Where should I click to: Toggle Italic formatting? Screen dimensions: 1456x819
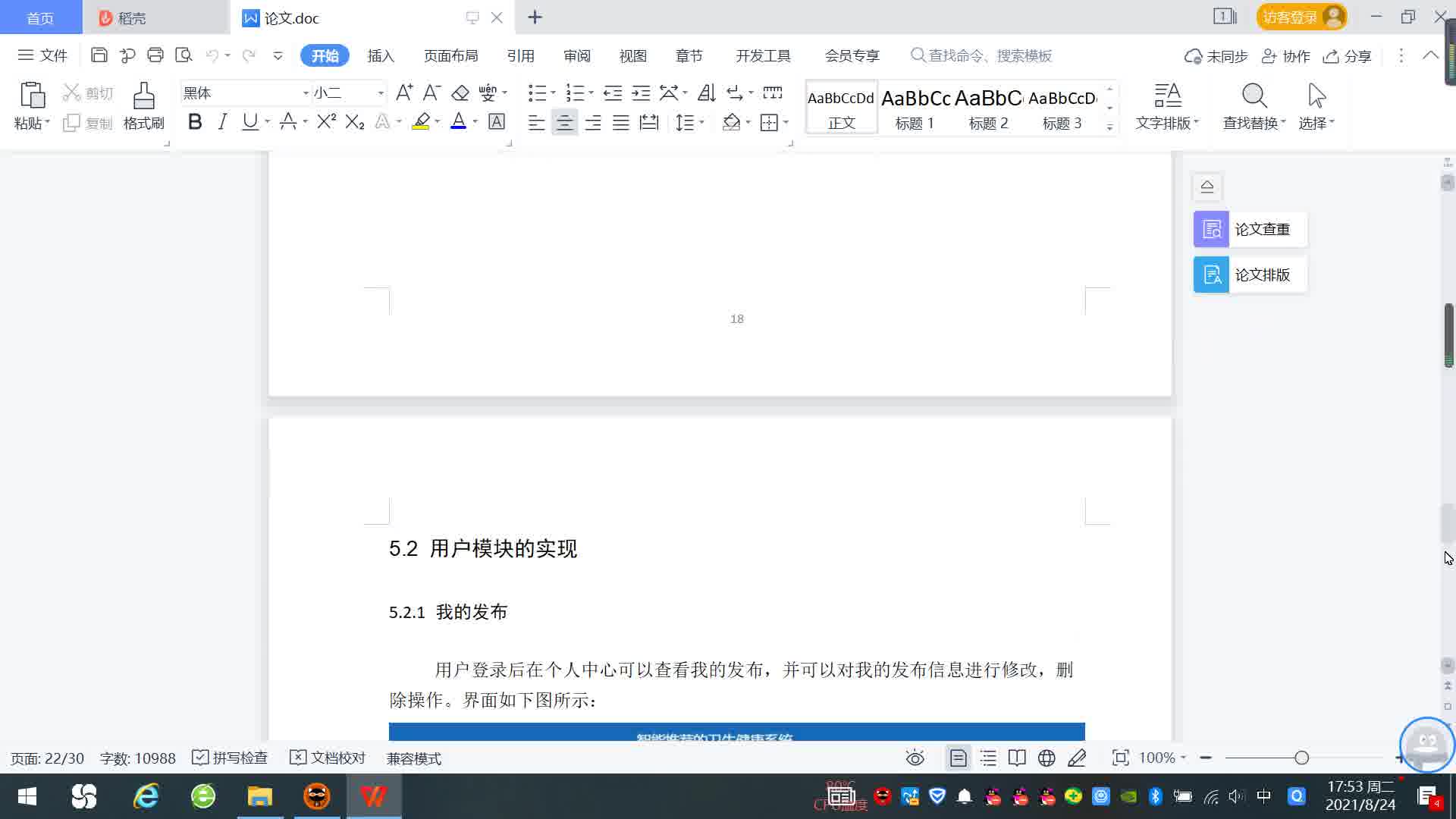pos(222,121)
